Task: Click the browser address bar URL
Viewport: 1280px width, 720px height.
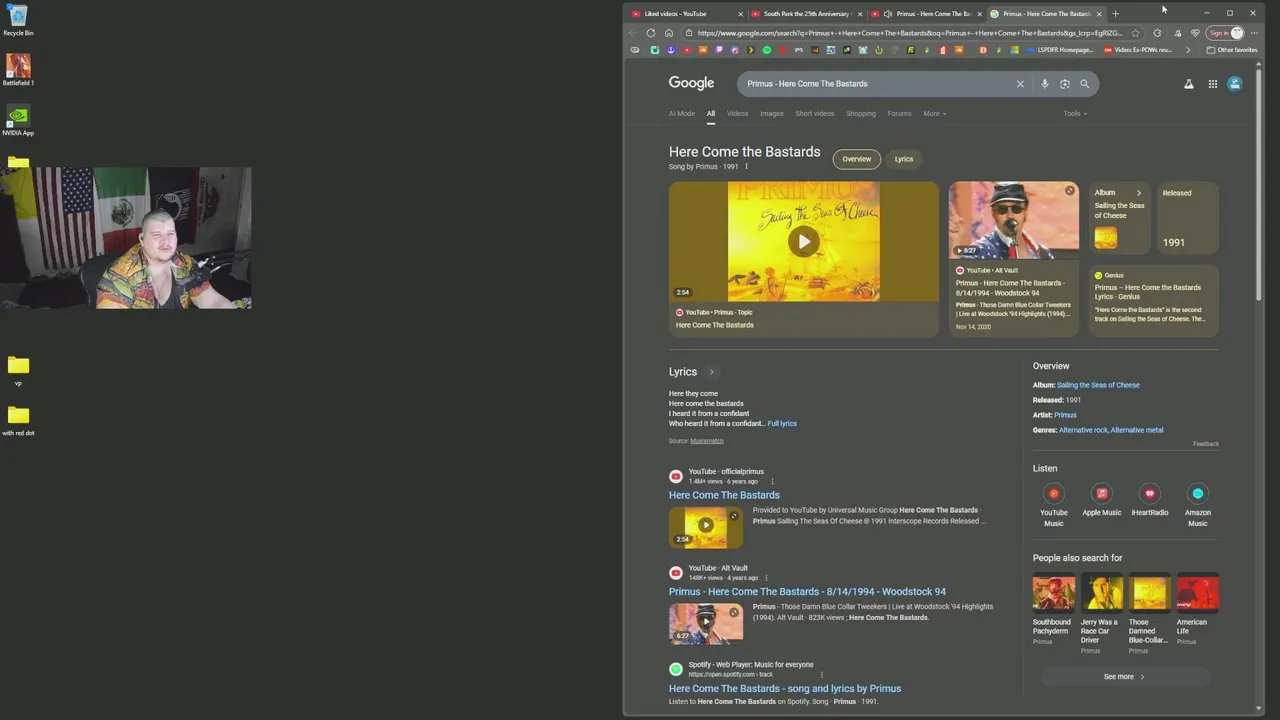Action: [910, 33]
